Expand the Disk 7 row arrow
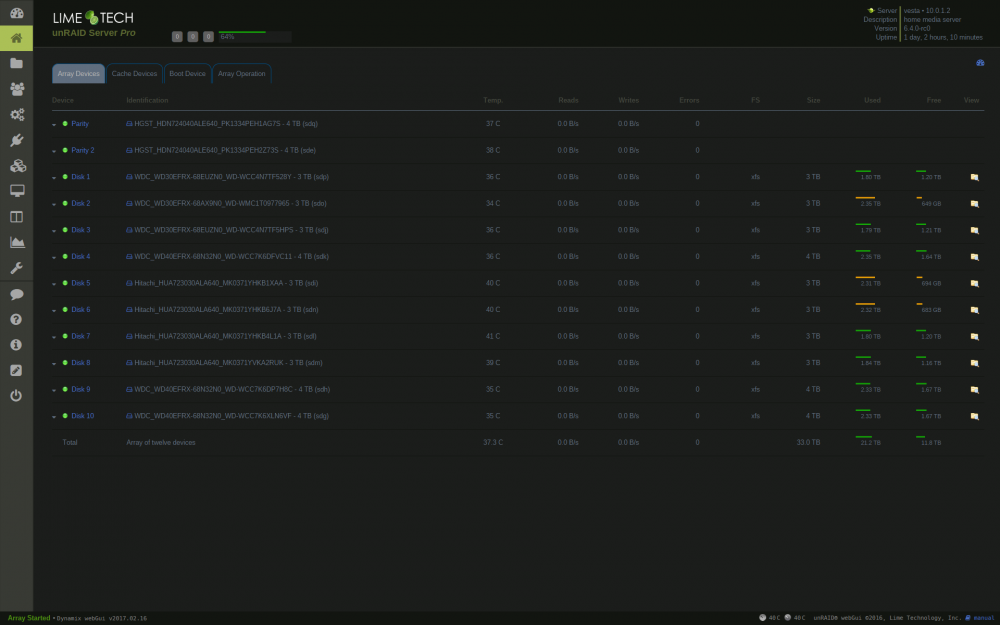The width and height of the screenshot is (1000, 625). pos(54,337)
